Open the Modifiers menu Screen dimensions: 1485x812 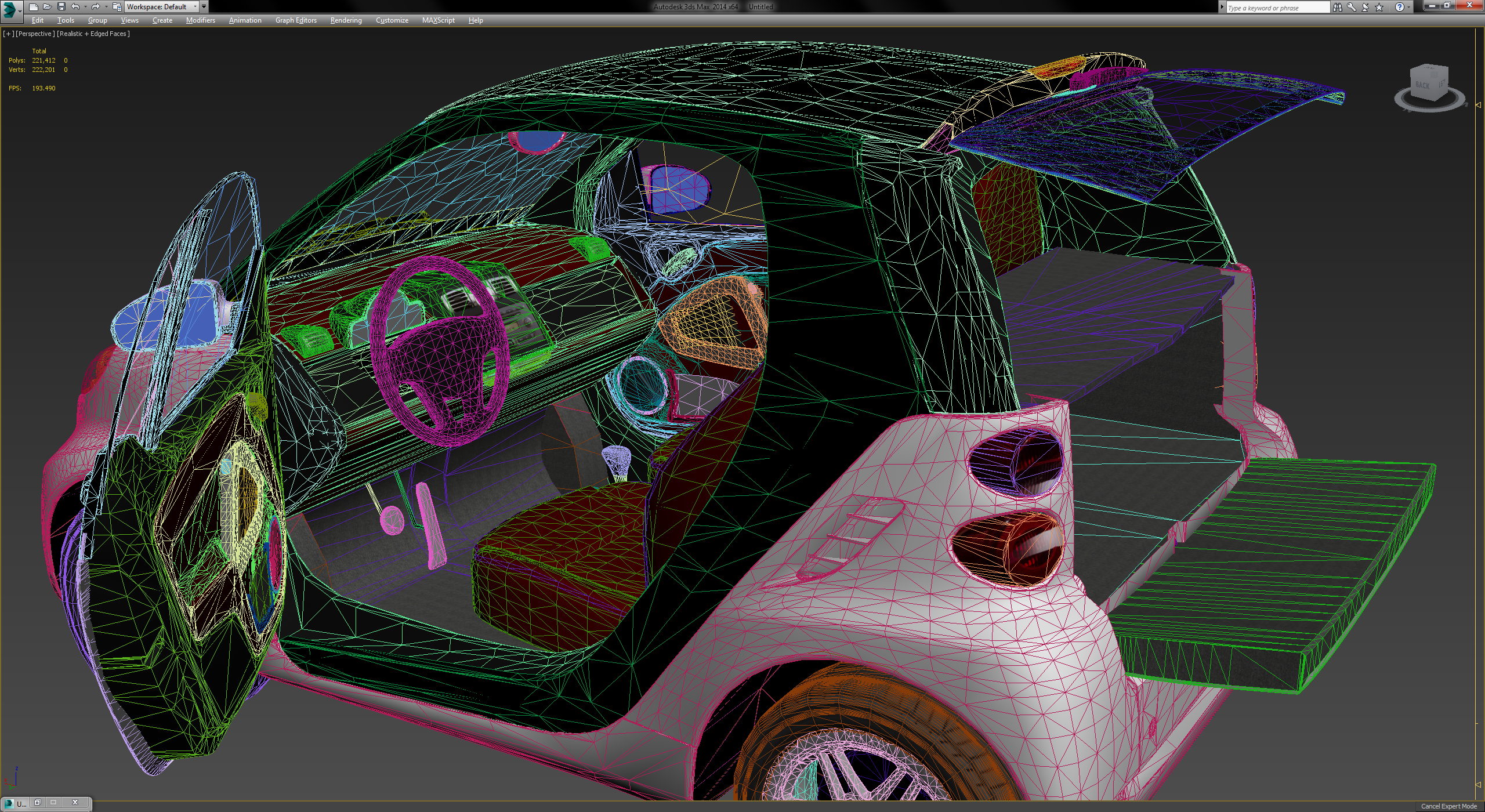200,20
